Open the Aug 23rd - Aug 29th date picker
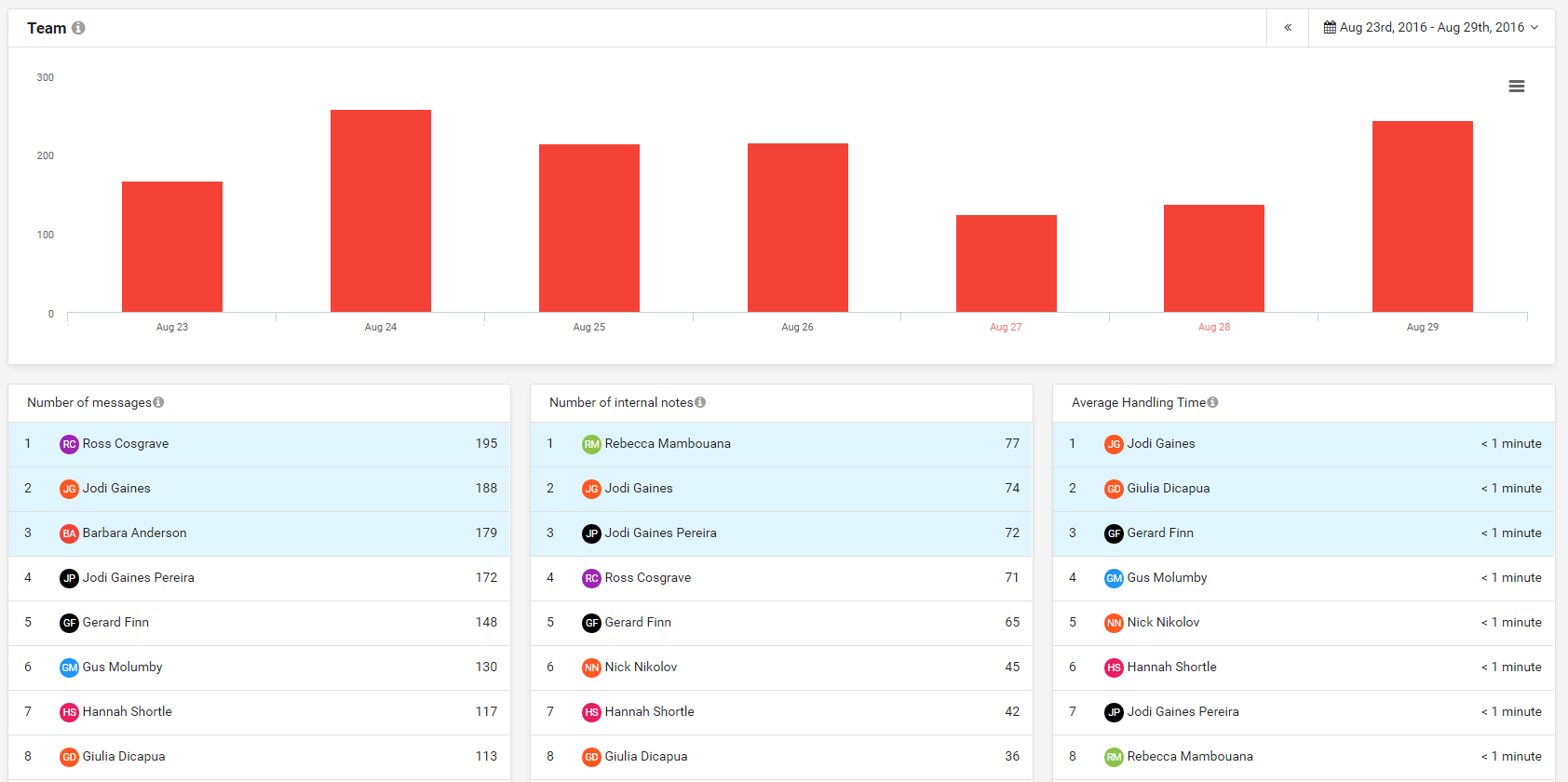Viewport: 1568px width, 782px height. pyautogui.click(x=1431, y=28)
